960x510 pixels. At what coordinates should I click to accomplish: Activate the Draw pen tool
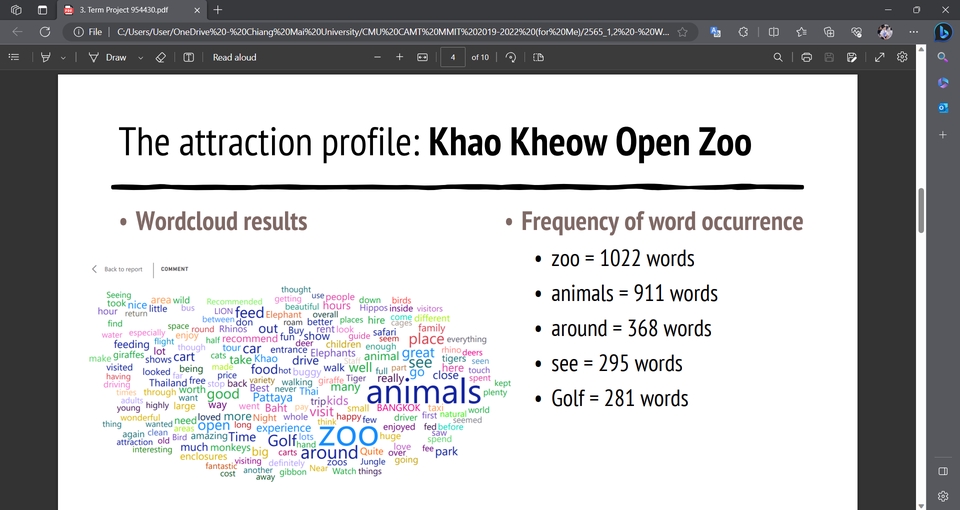tap(107, 57)
